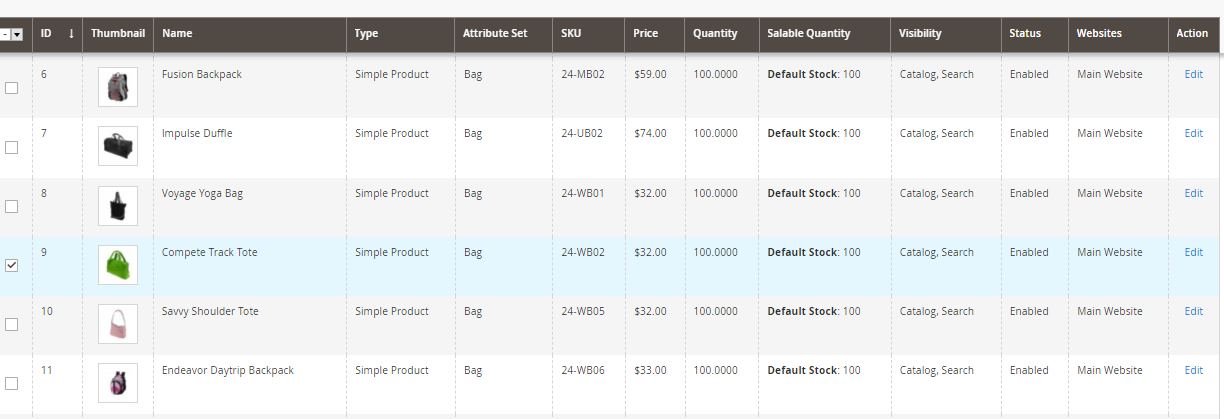Open the Endeavor Daytrip Backpack thumbnail
The image size is (1224, 419).
click(x=118, y=383)
